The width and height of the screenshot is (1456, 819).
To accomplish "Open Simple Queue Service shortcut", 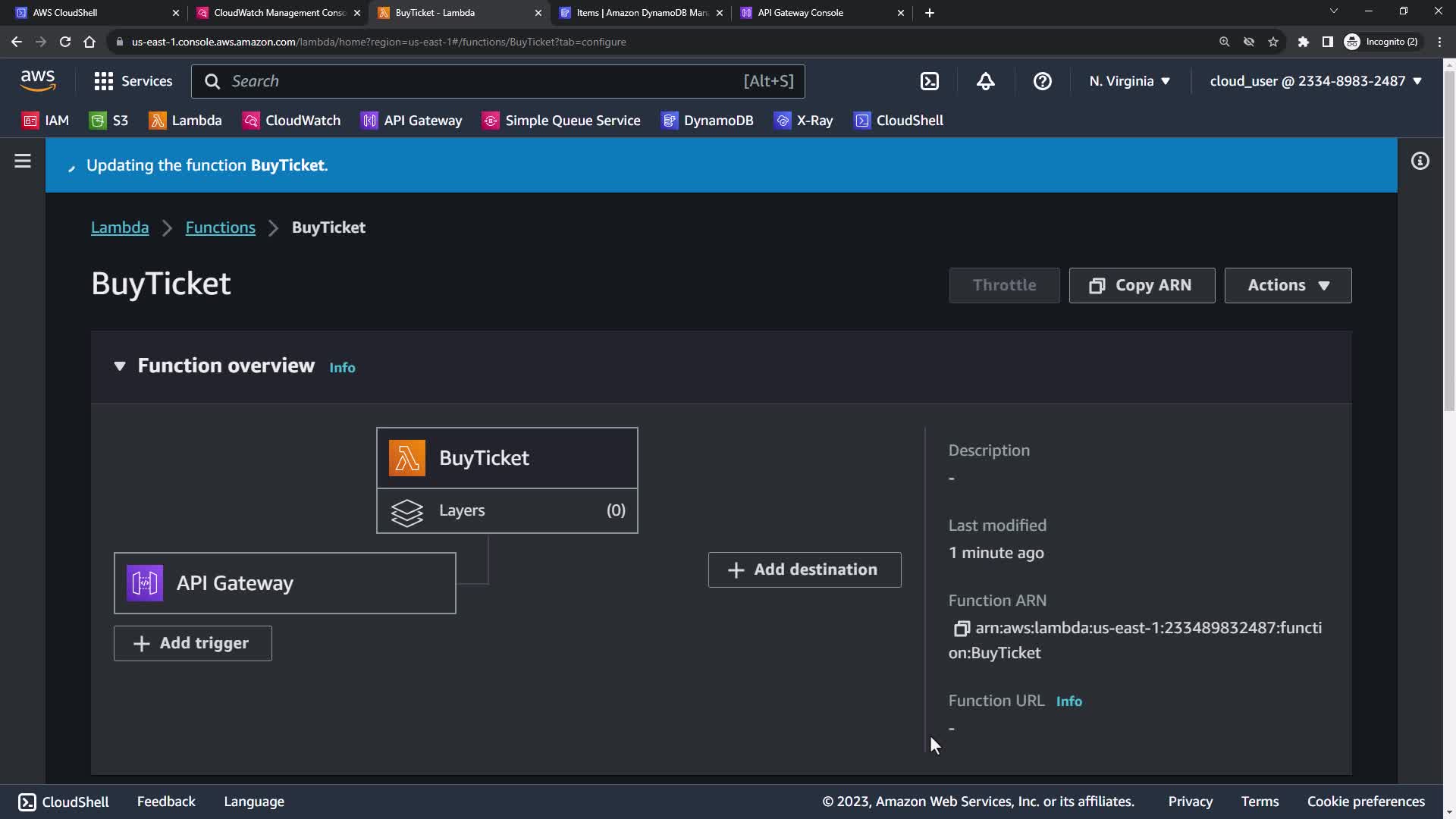I will point(561,121).
